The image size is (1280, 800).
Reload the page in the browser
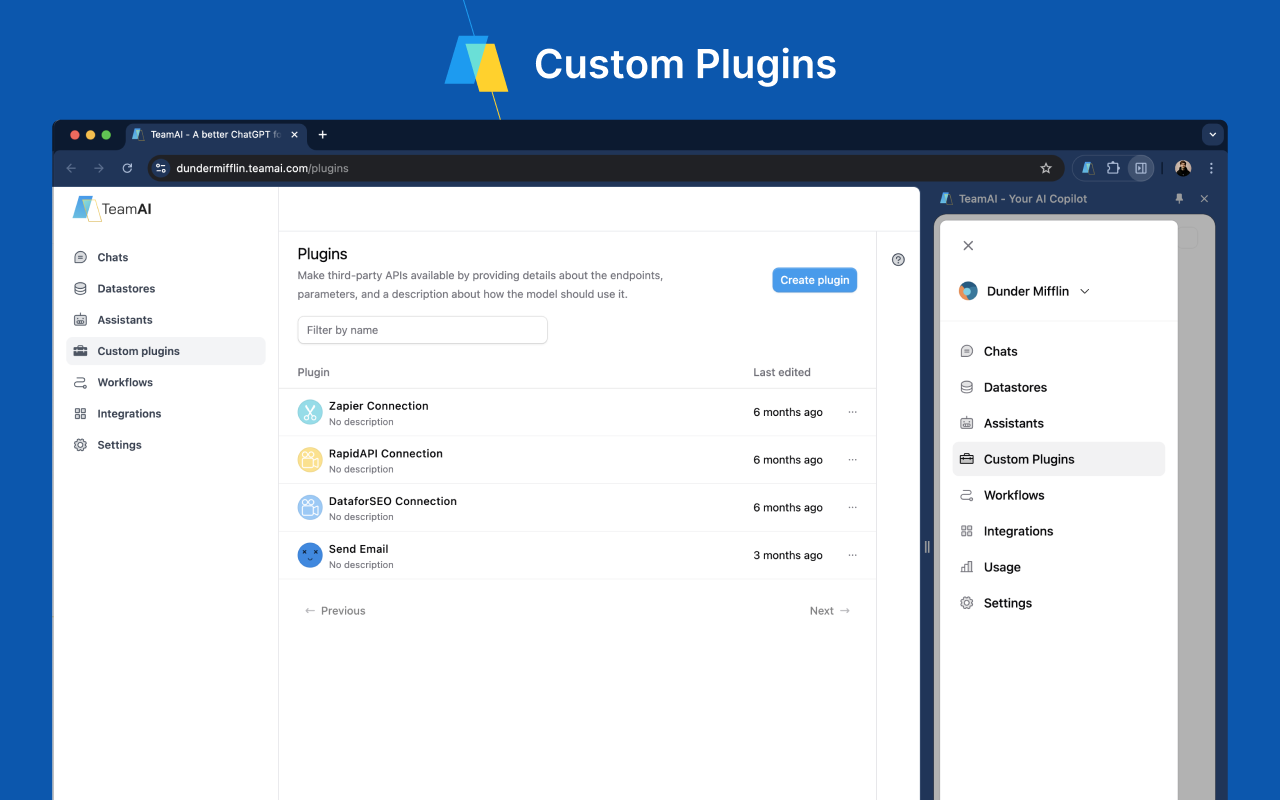coord(127,168)
